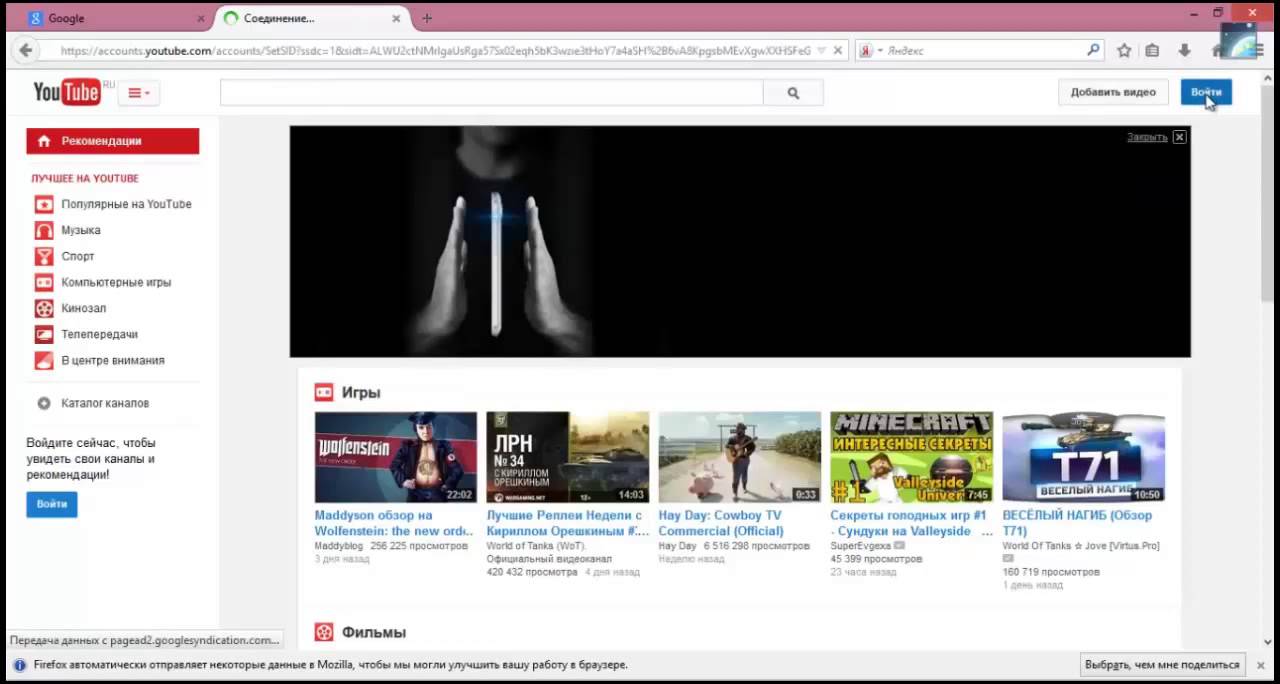Image resolution: width=1280 pixels, height=684 pixels.
Task: Open В центре внимания in sidebar
Action: (x=113, y=360)
